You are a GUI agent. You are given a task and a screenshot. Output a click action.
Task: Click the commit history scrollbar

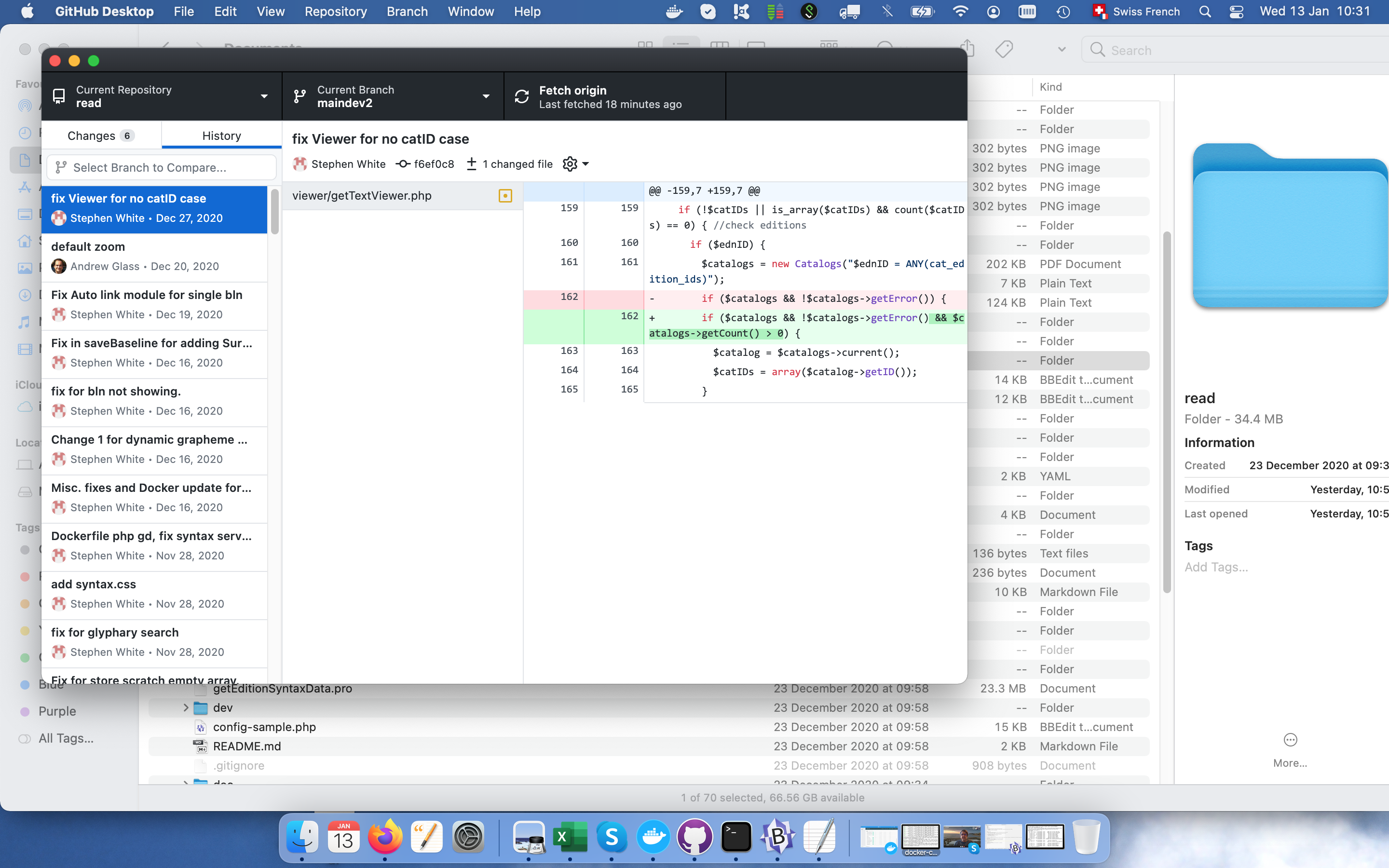275,211
